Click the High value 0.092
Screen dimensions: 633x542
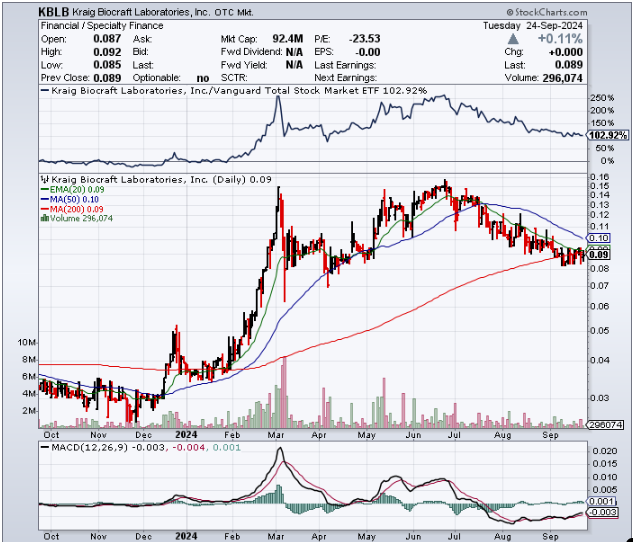point(107,52)
